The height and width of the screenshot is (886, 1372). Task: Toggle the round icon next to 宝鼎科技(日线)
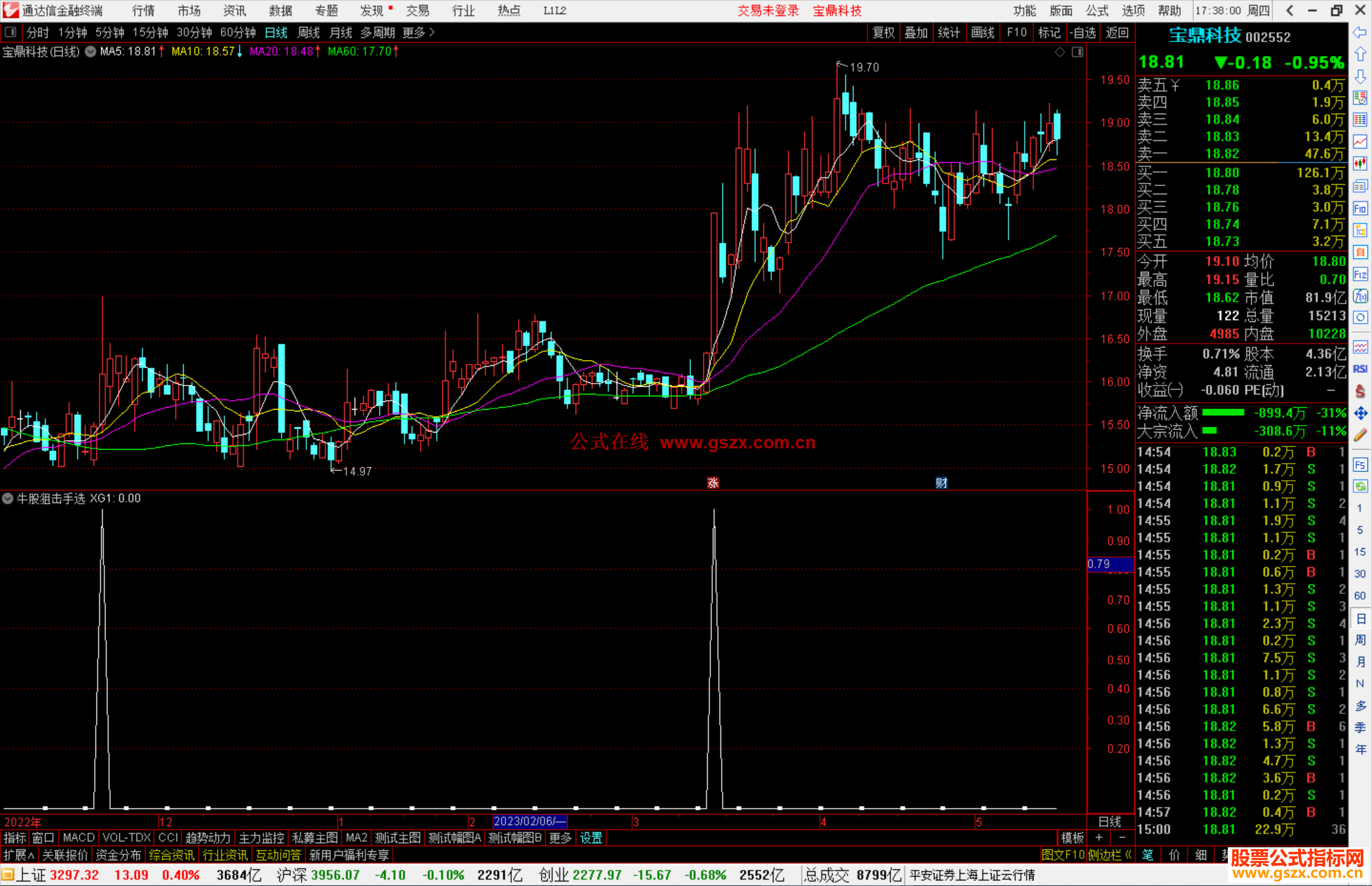pos(91,51)
